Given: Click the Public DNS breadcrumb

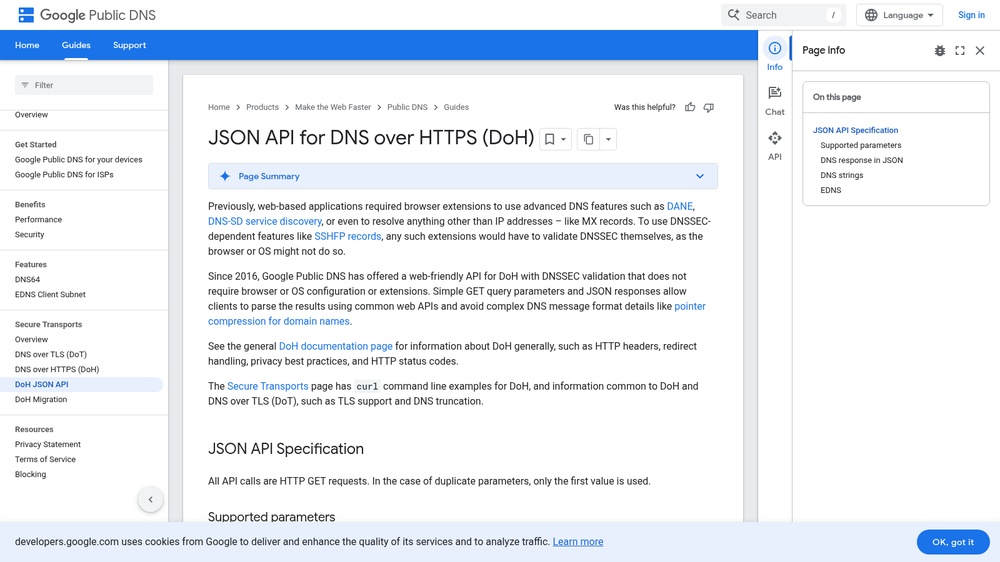Looking at the screenshot, I should [407, 107].
